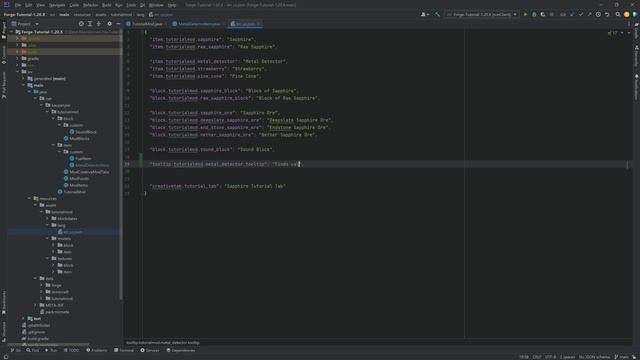The height and width of the screenshot is (360, 640).
Task: Collapse the Forge-Tutorial-1.20.X root node
Action: pos(11,31)
